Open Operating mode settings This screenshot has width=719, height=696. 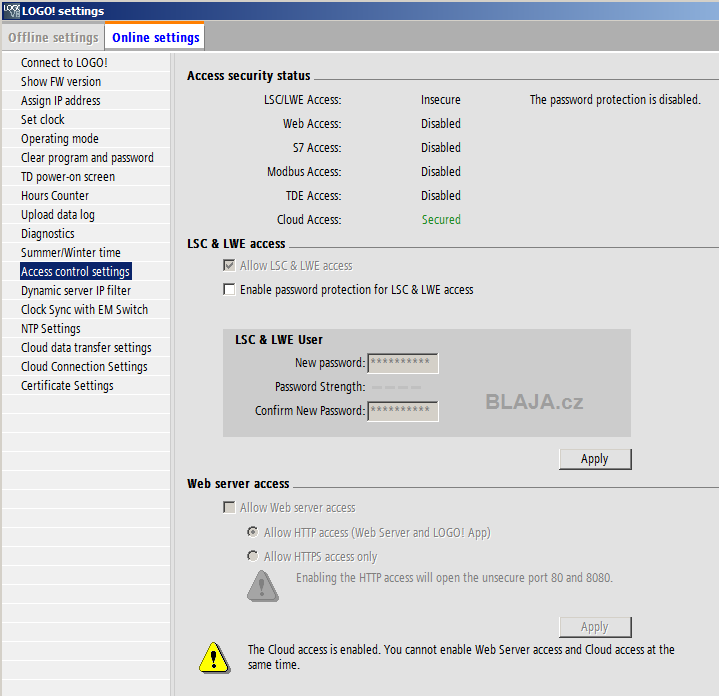pyautogui.click(x=60, y=138)
